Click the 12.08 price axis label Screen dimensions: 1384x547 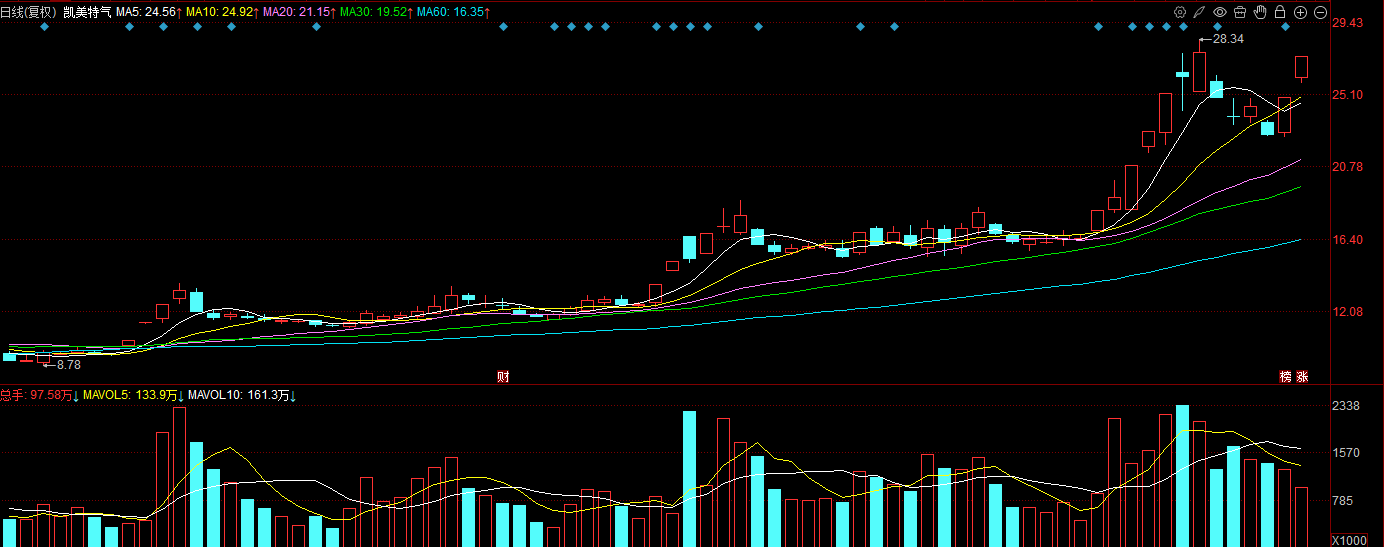[1349, 312]
